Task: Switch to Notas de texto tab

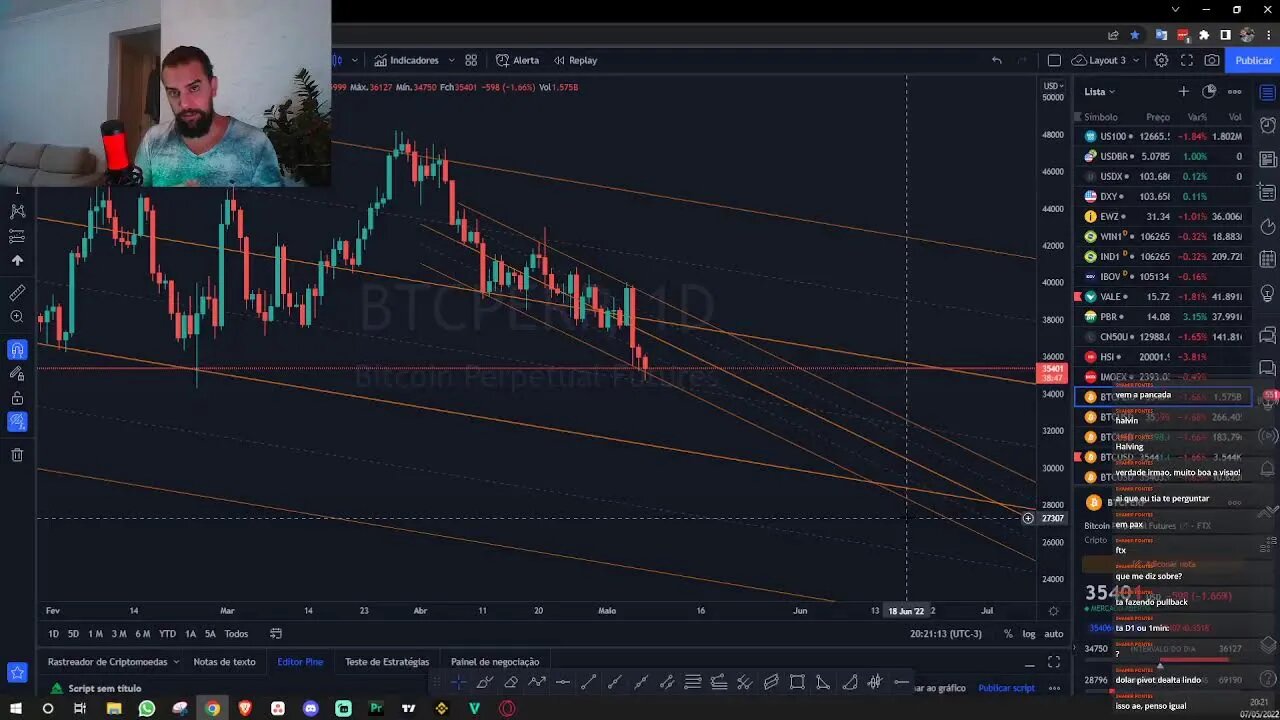Action: (224, 662)
